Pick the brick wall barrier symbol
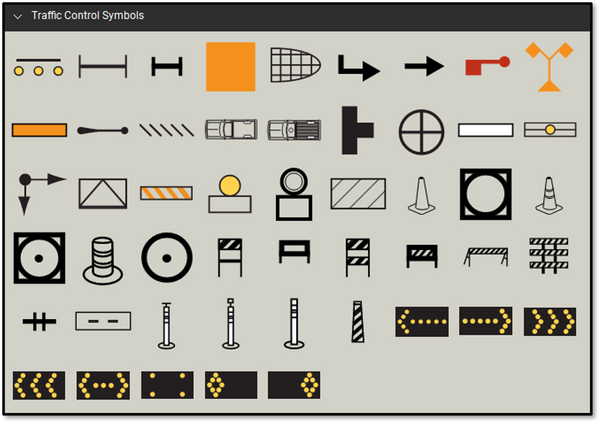600x423 pixels. (x=549, y=257)
